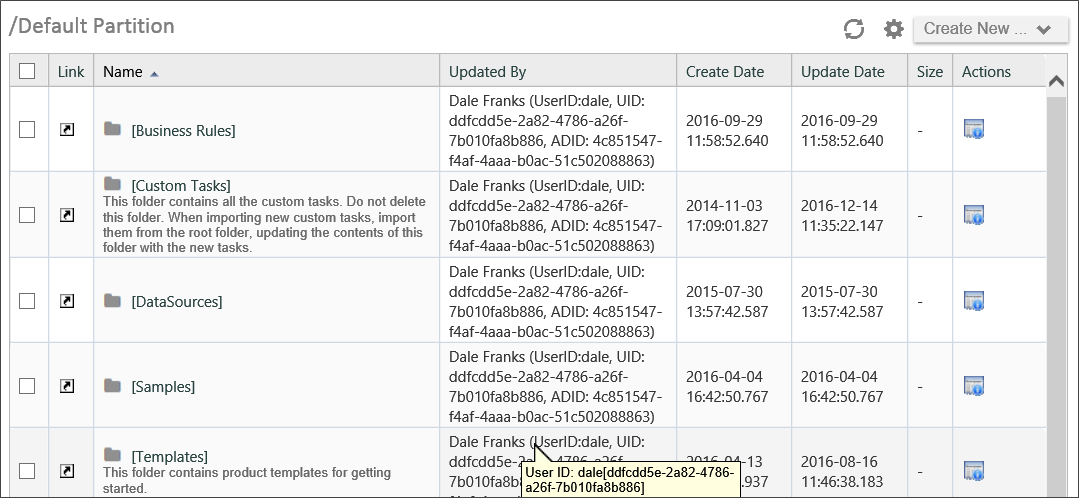
Task: Click the shortcut link icon for Business Rules
Action: pos(67,129)
